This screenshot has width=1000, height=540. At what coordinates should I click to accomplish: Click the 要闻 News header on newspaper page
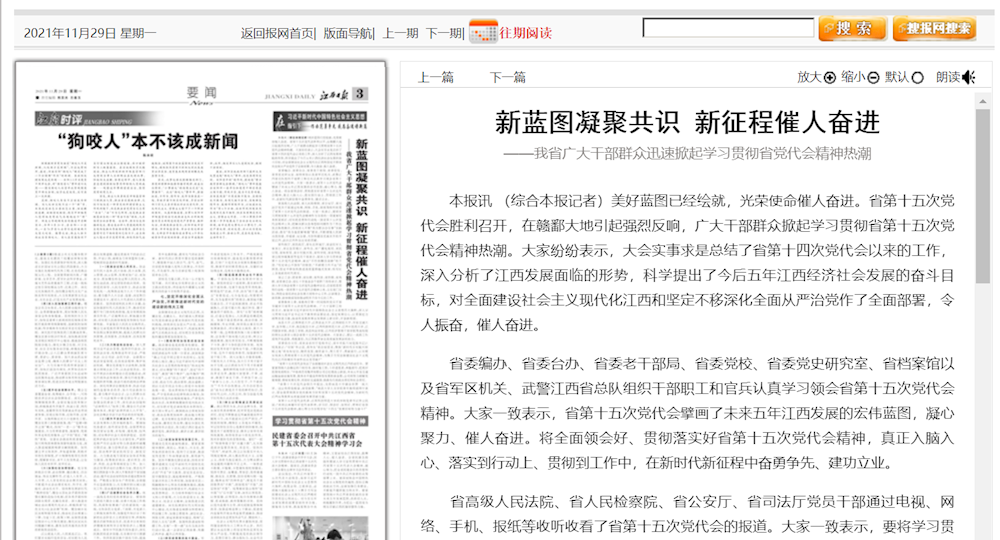pyautogui.click(x=201, y=94)
